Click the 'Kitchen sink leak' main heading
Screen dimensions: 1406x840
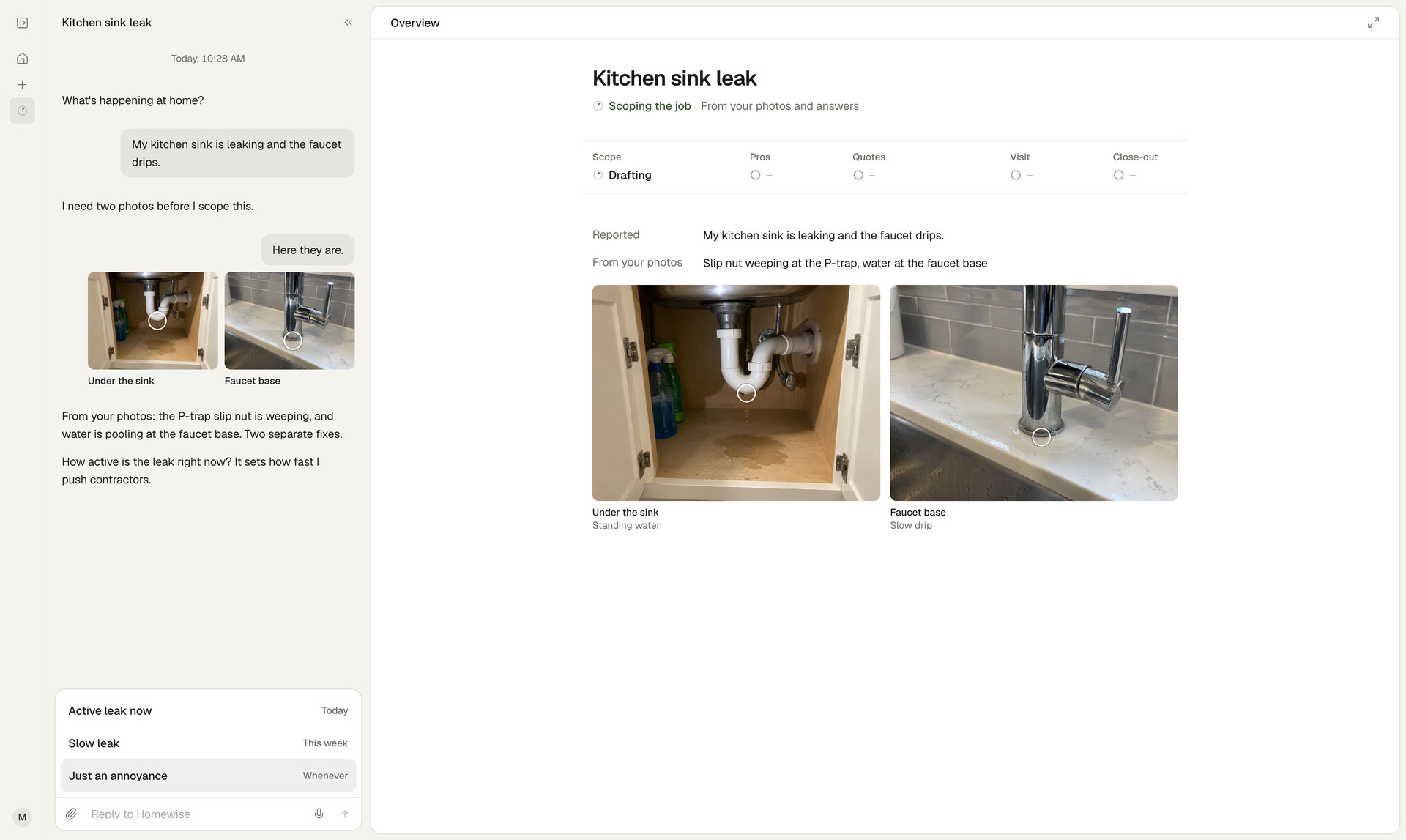click(x=674, y=78)
